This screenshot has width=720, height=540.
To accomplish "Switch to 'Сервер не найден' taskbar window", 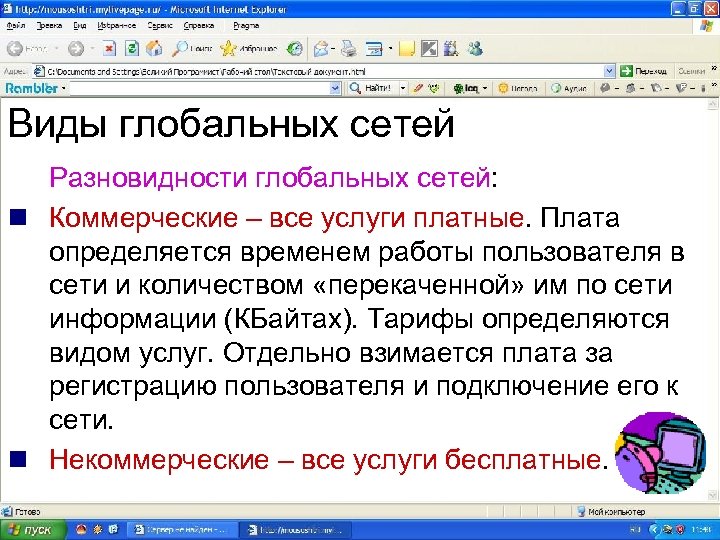I will tap(180, 530).
